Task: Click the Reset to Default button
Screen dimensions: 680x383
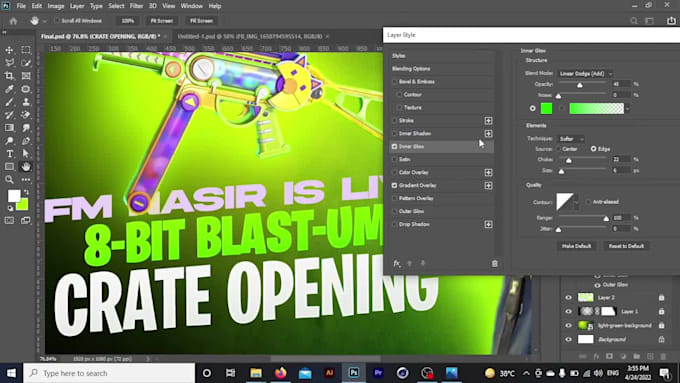Action: pyautogui.click(x=626, y=246)
